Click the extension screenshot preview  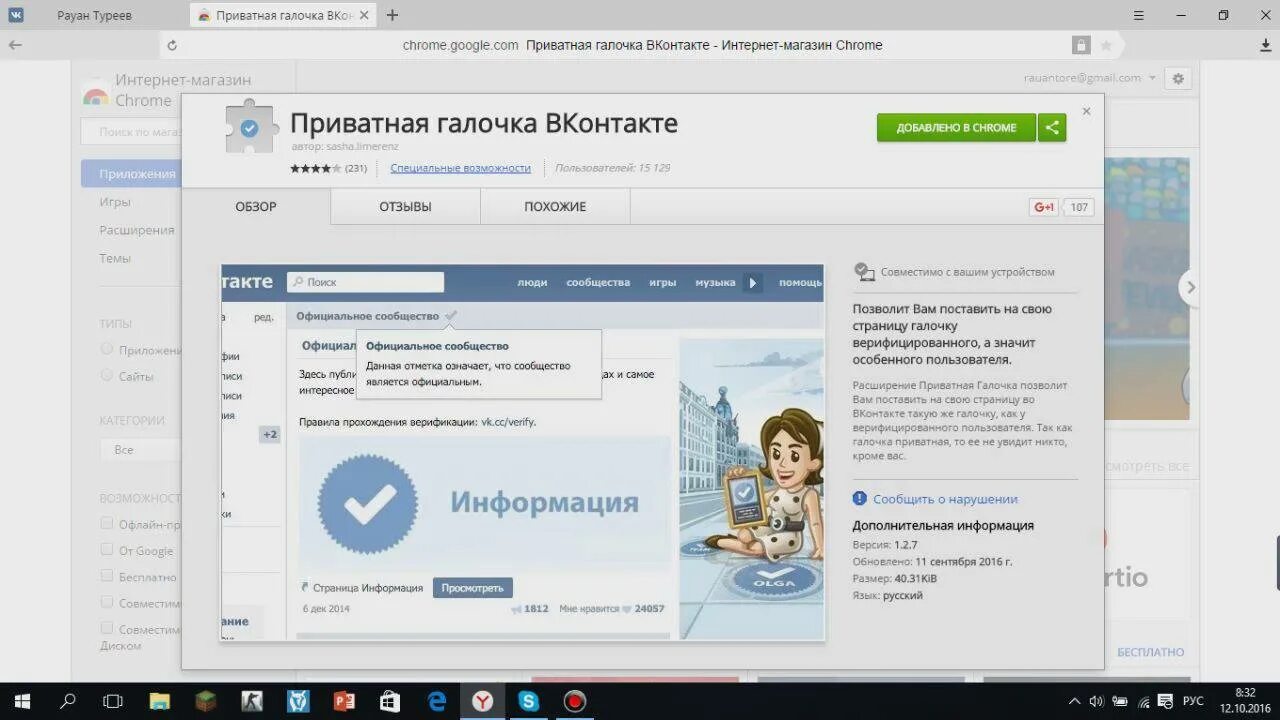click(523, 452)
